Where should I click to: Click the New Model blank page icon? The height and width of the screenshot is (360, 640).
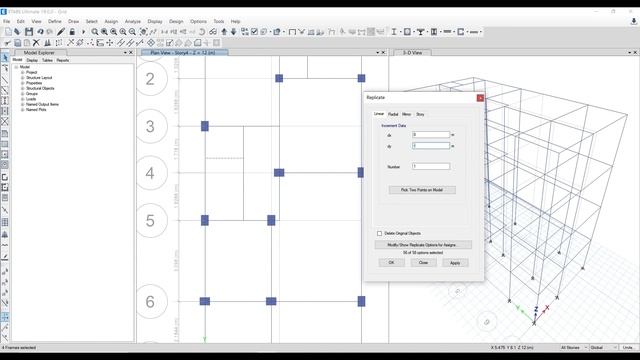(x=8, y=32)
